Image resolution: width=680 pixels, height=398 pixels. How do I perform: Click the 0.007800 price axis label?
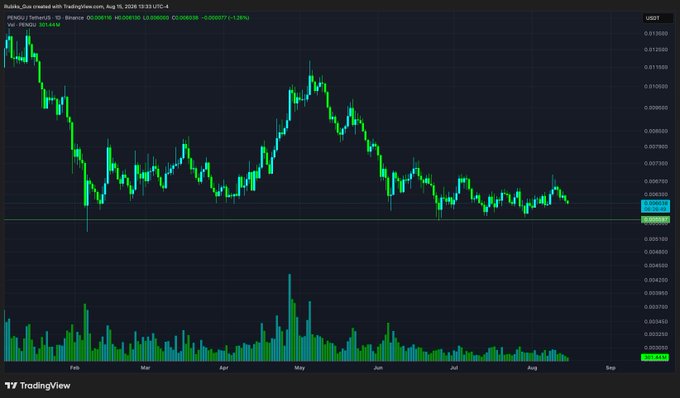[656, 147]
